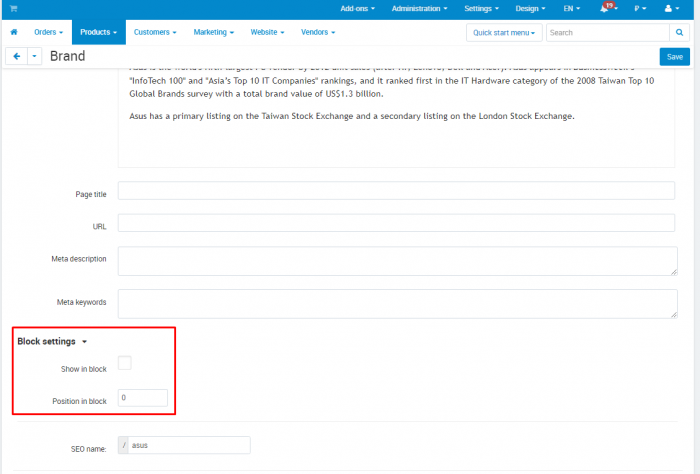This screenshot has width=700, height=474.
Task: Open the currency selector dropdown
Action: (x=640, y=8)
